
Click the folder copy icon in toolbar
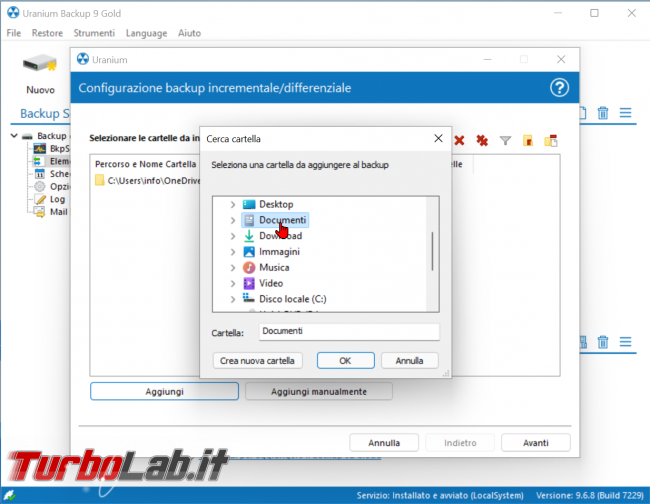click(x=551, y=141)
